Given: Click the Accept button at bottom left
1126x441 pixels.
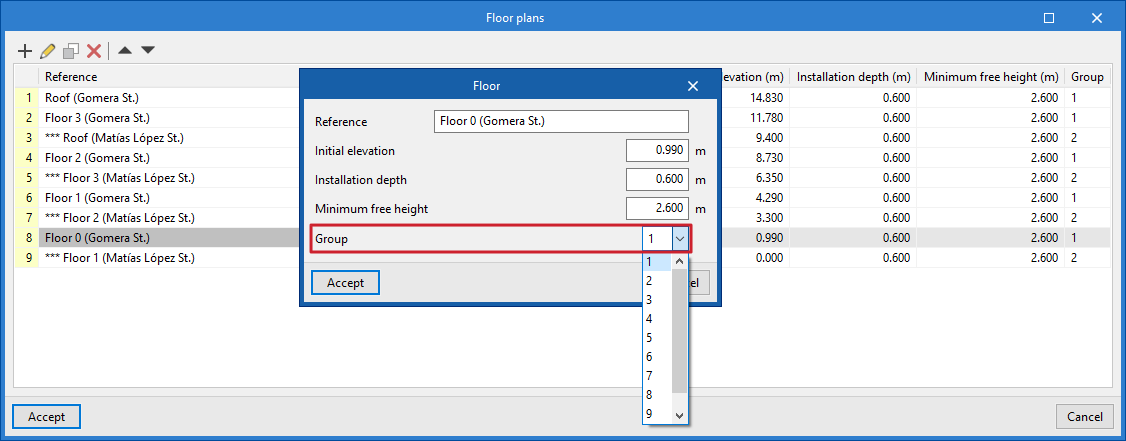Looking at the screenshot, I should [46, 416].
